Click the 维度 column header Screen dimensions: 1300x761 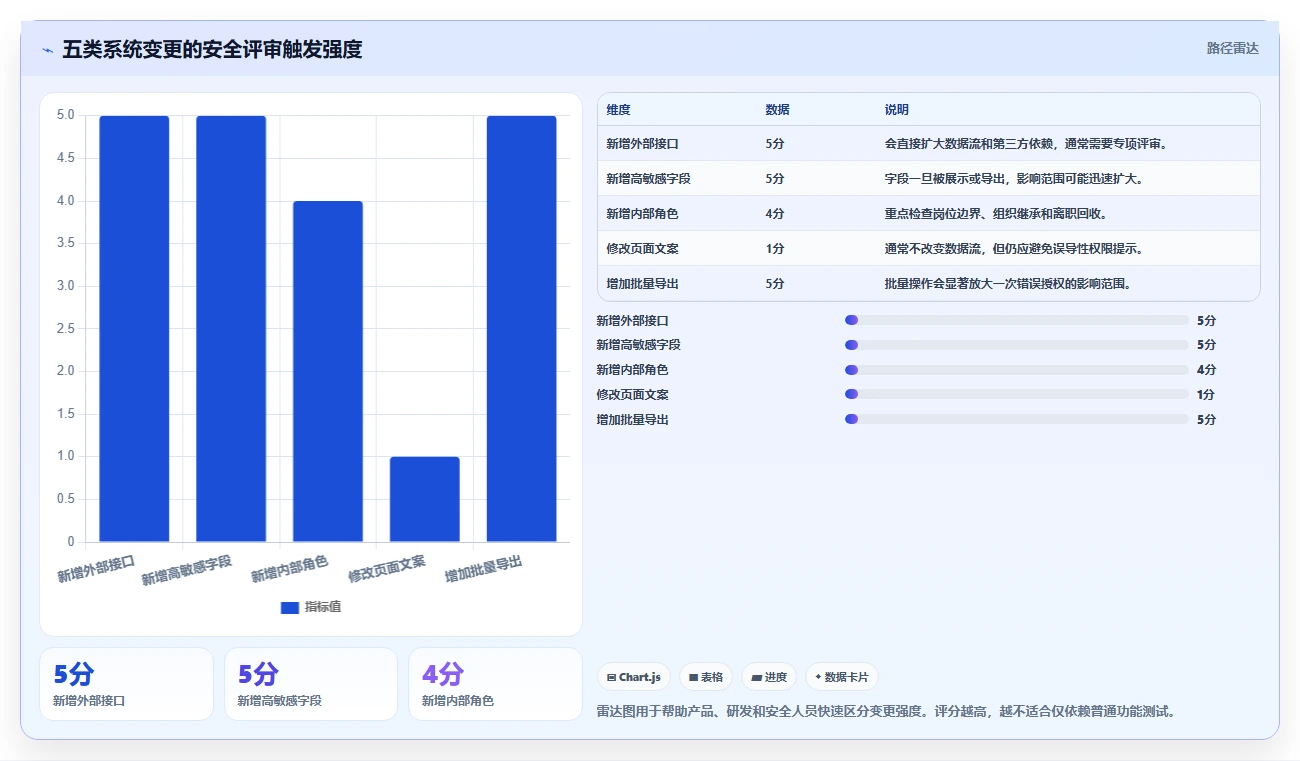[618, 110]
